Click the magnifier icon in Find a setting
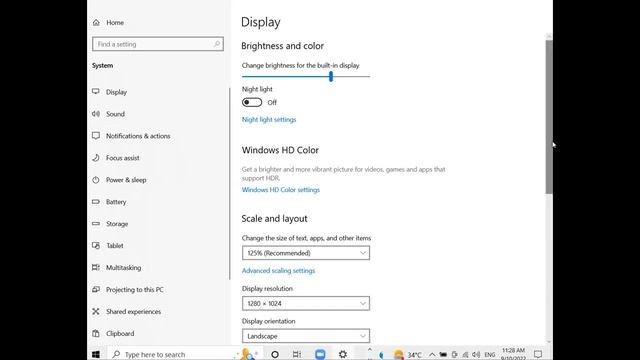640x360 pixels. tap(217, 44)
